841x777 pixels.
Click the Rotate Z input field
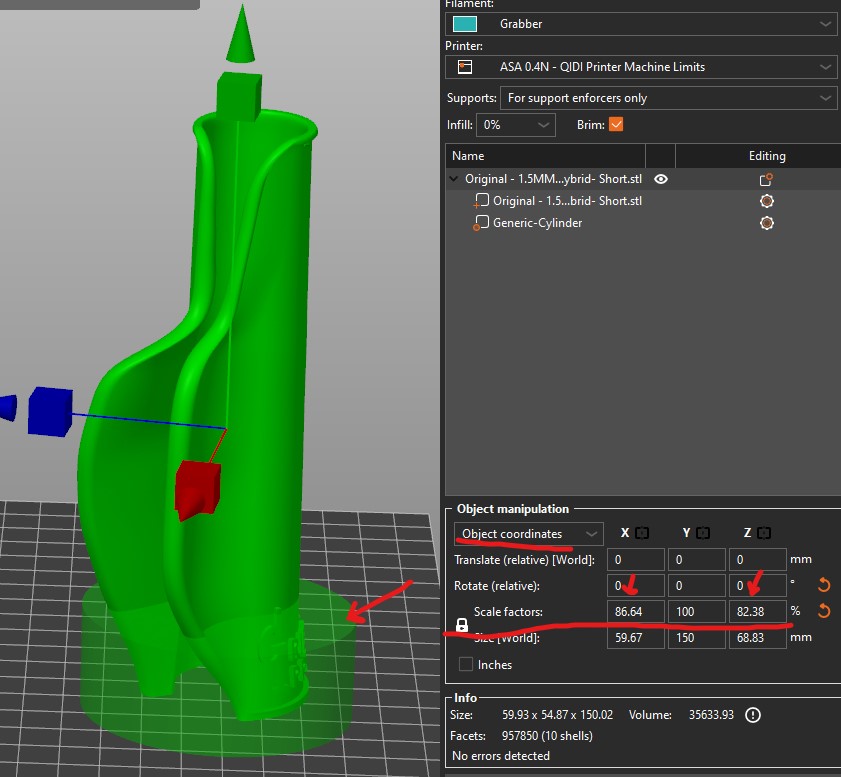pyautogui.click(x=758, y=586)
